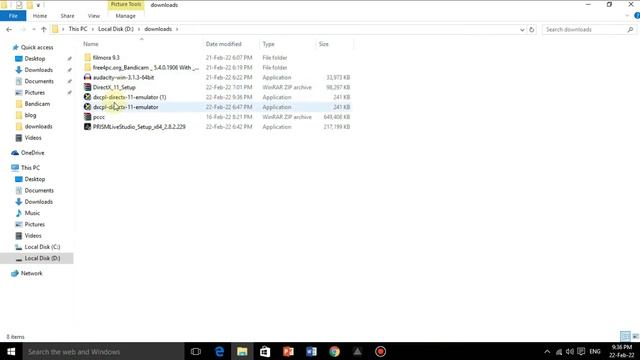
Task: Open PowerPoint from taskbar
Action: [288, 351]
